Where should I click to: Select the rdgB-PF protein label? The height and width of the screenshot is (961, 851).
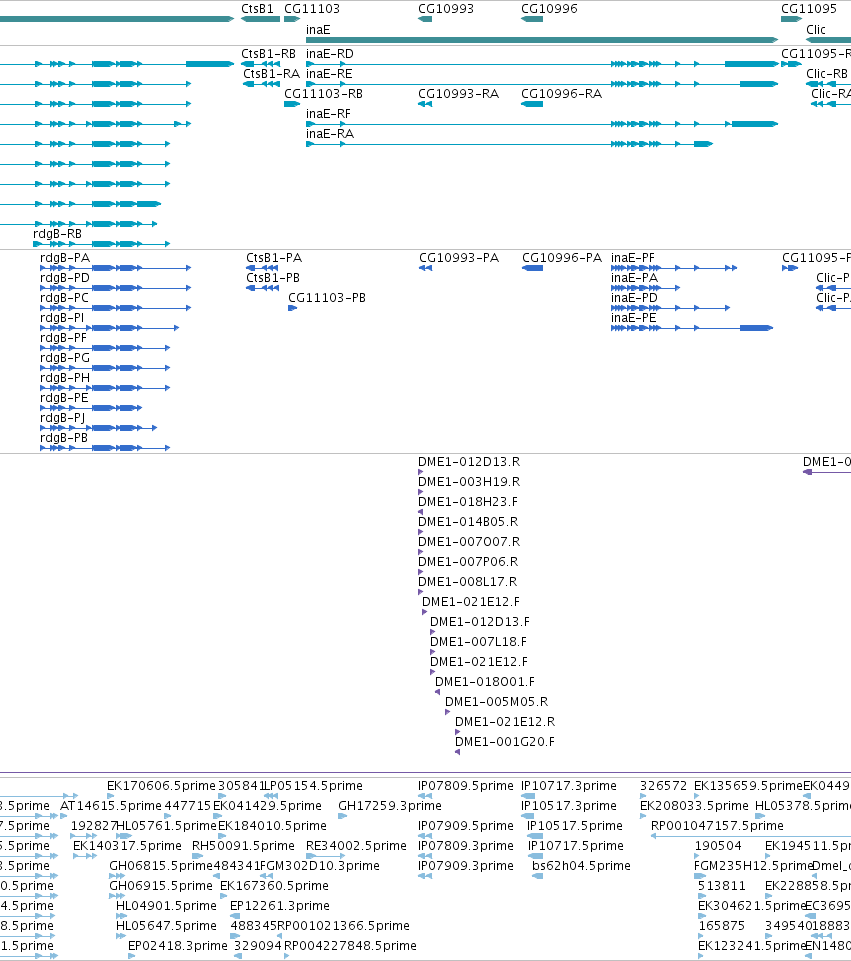[x=64, y=338]
